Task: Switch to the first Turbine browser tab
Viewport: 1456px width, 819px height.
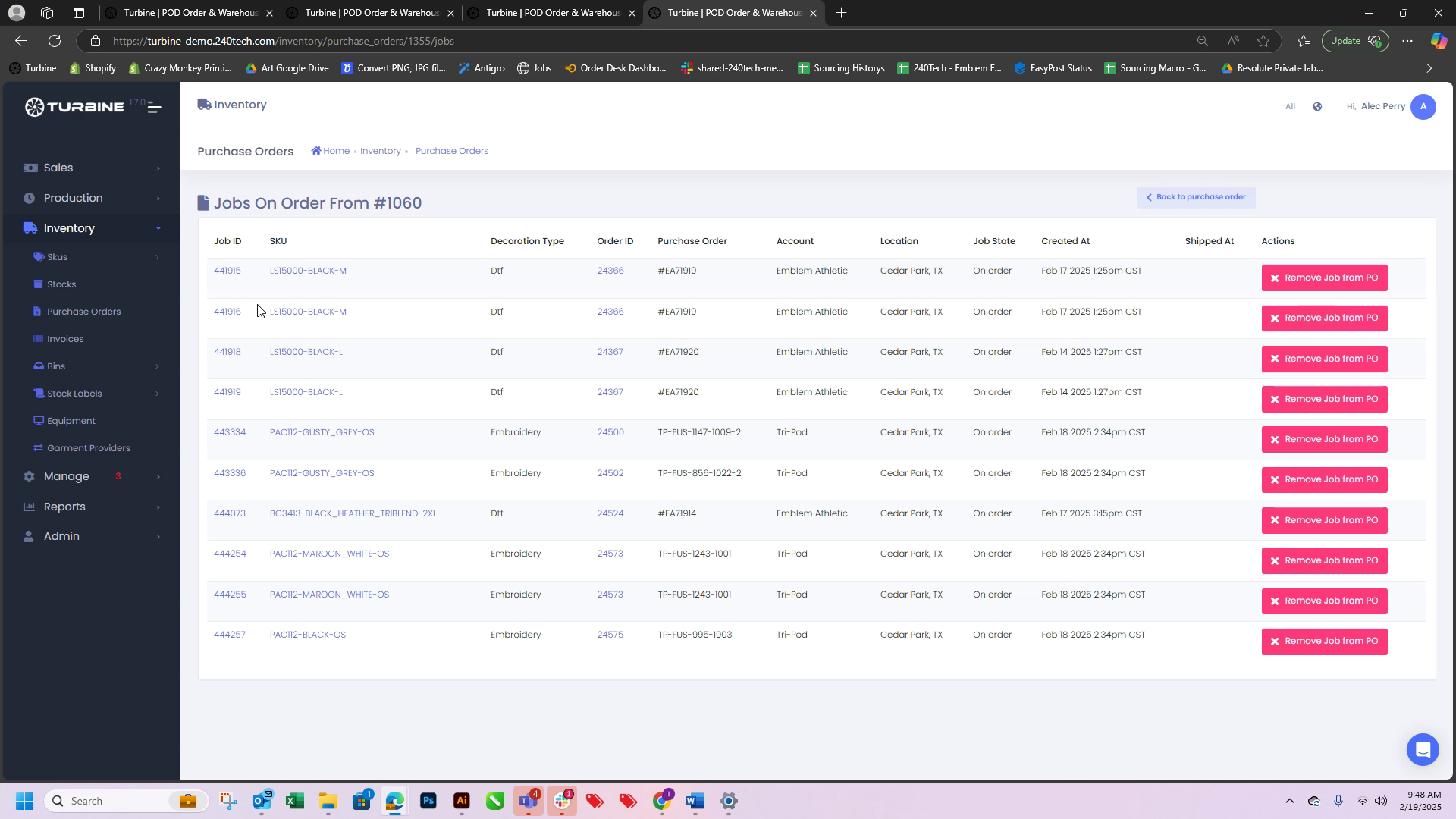Action: click(x=190, y=13)
